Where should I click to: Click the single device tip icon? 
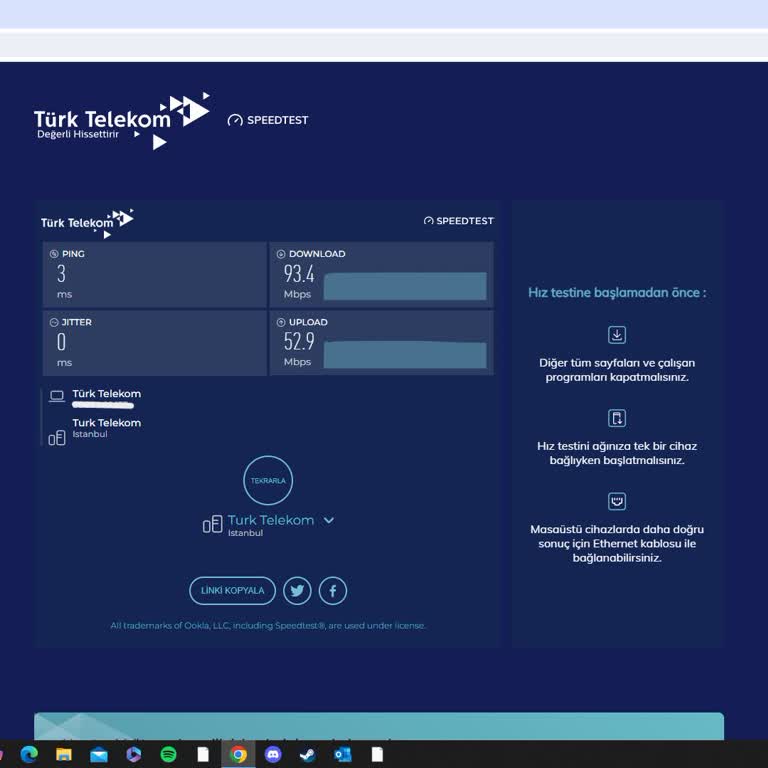coord(617,418)
